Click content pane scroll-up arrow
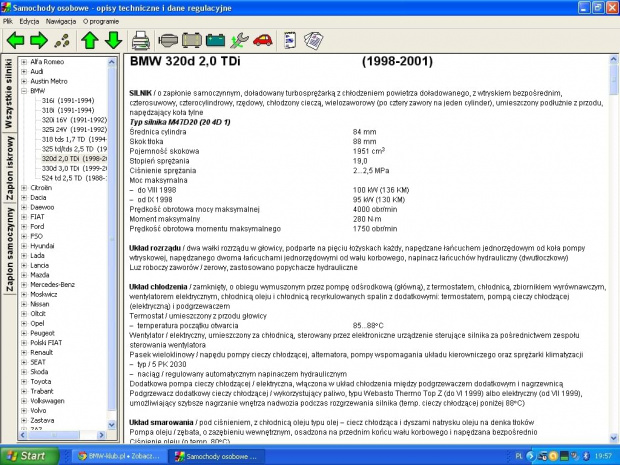 (614, 60)
